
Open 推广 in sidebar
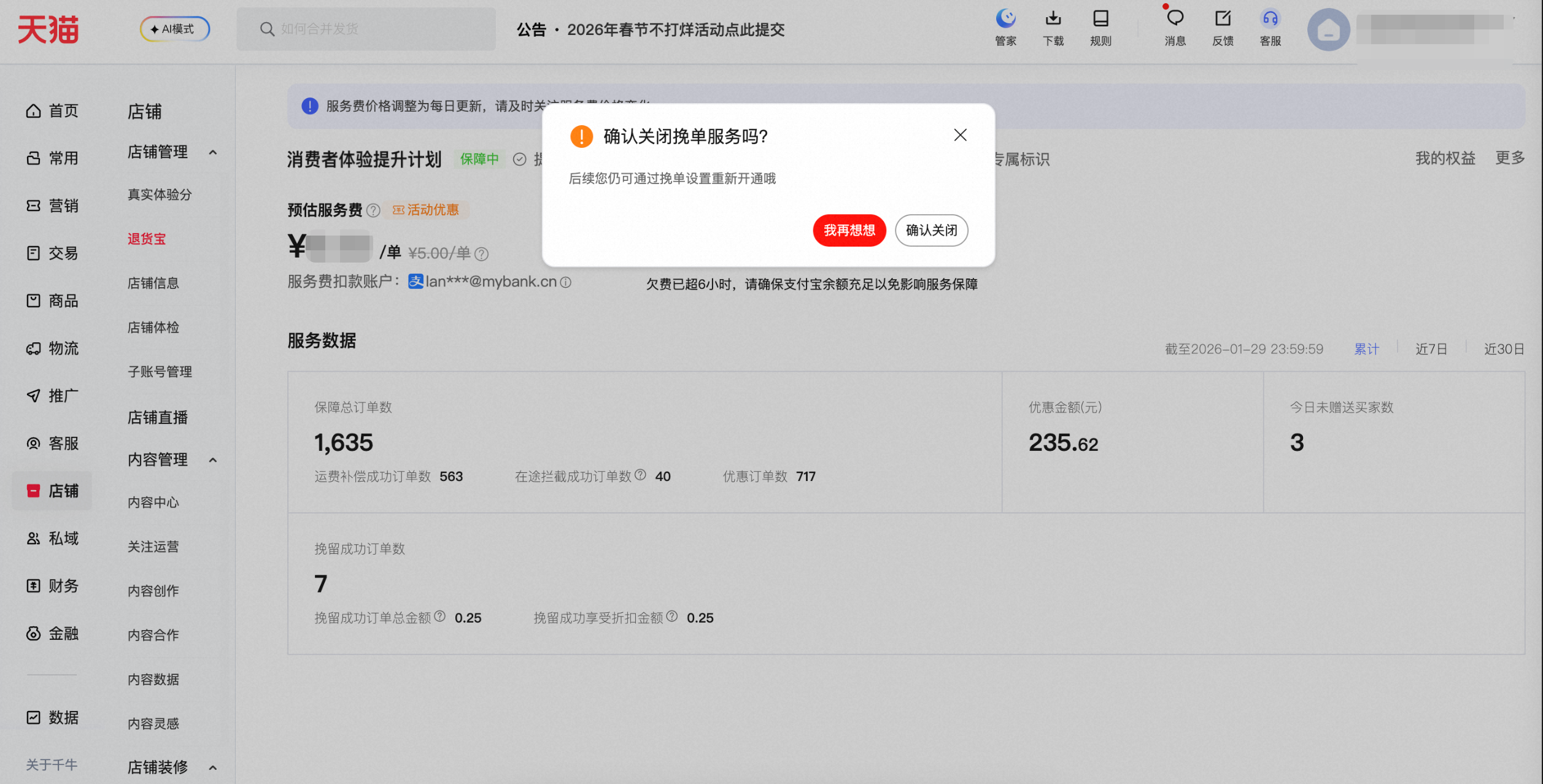click(x=52, y=396)
